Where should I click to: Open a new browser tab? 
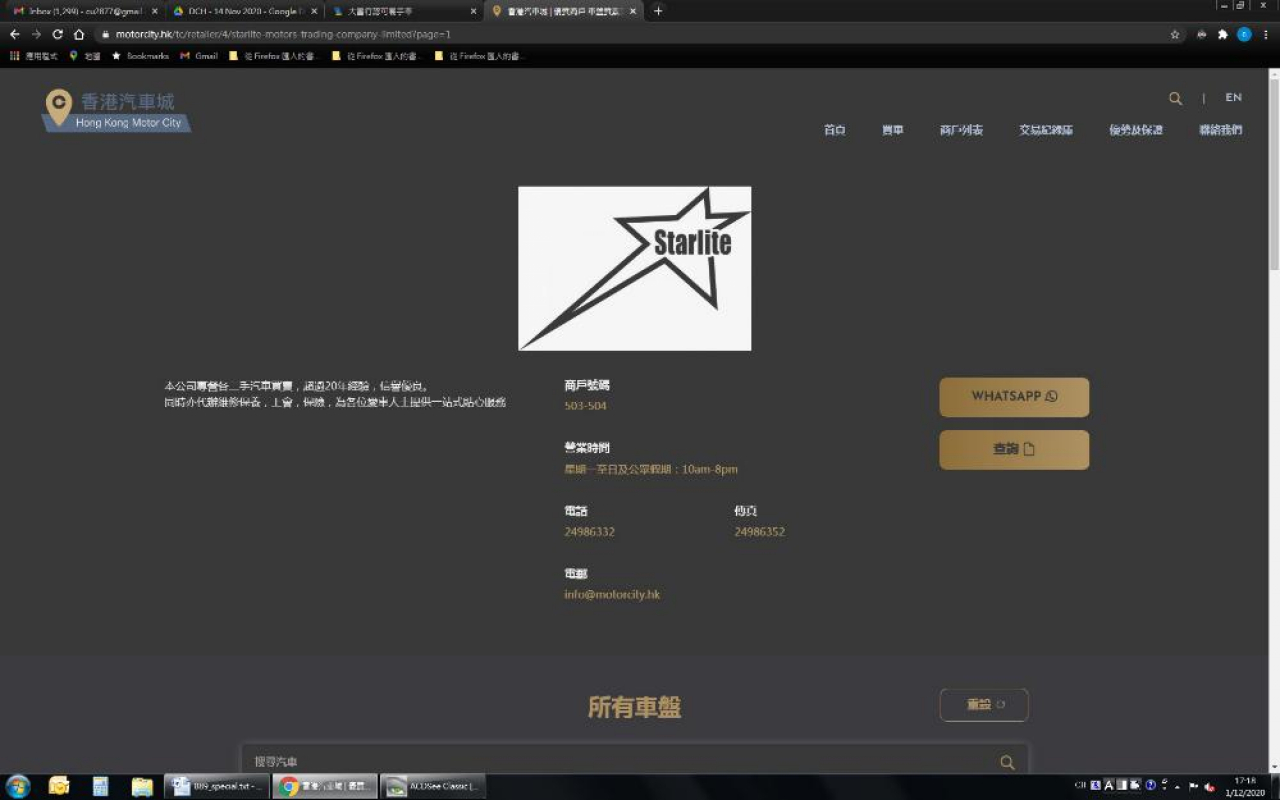pos(658,11)
